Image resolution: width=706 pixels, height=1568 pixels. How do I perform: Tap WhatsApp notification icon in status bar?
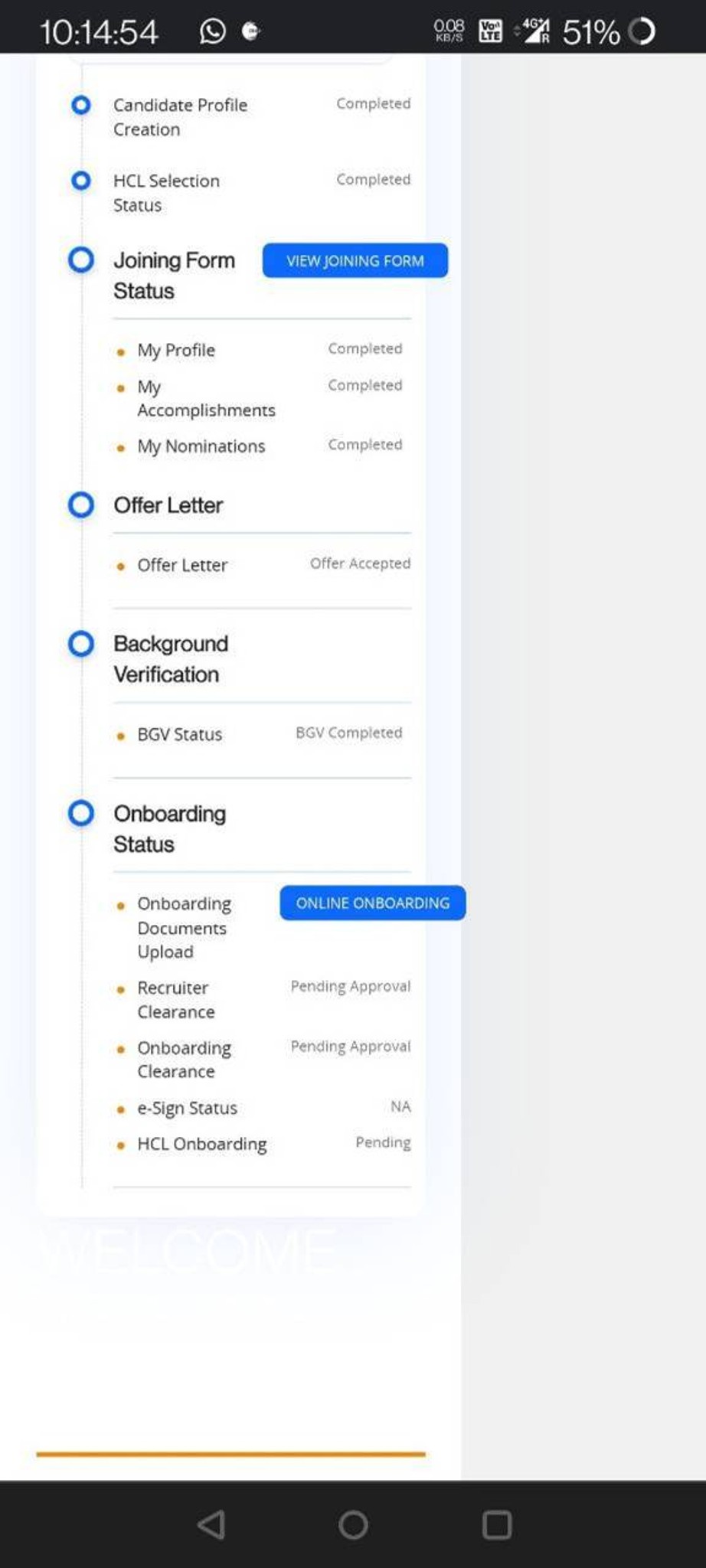[212, 31]
